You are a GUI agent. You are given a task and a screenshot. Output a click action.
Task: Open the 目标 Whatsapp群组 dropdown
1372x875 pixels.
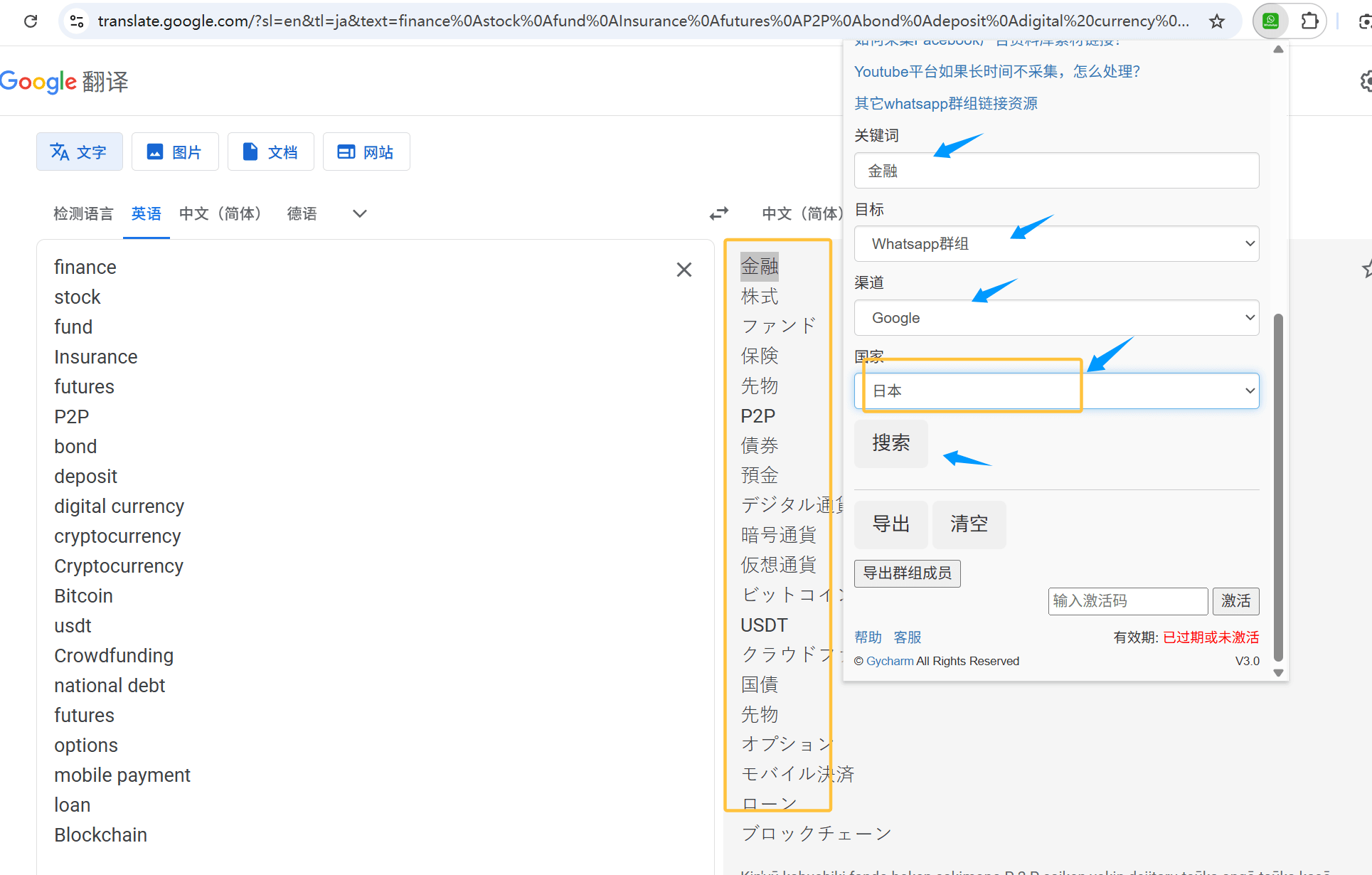point(1056,244)
